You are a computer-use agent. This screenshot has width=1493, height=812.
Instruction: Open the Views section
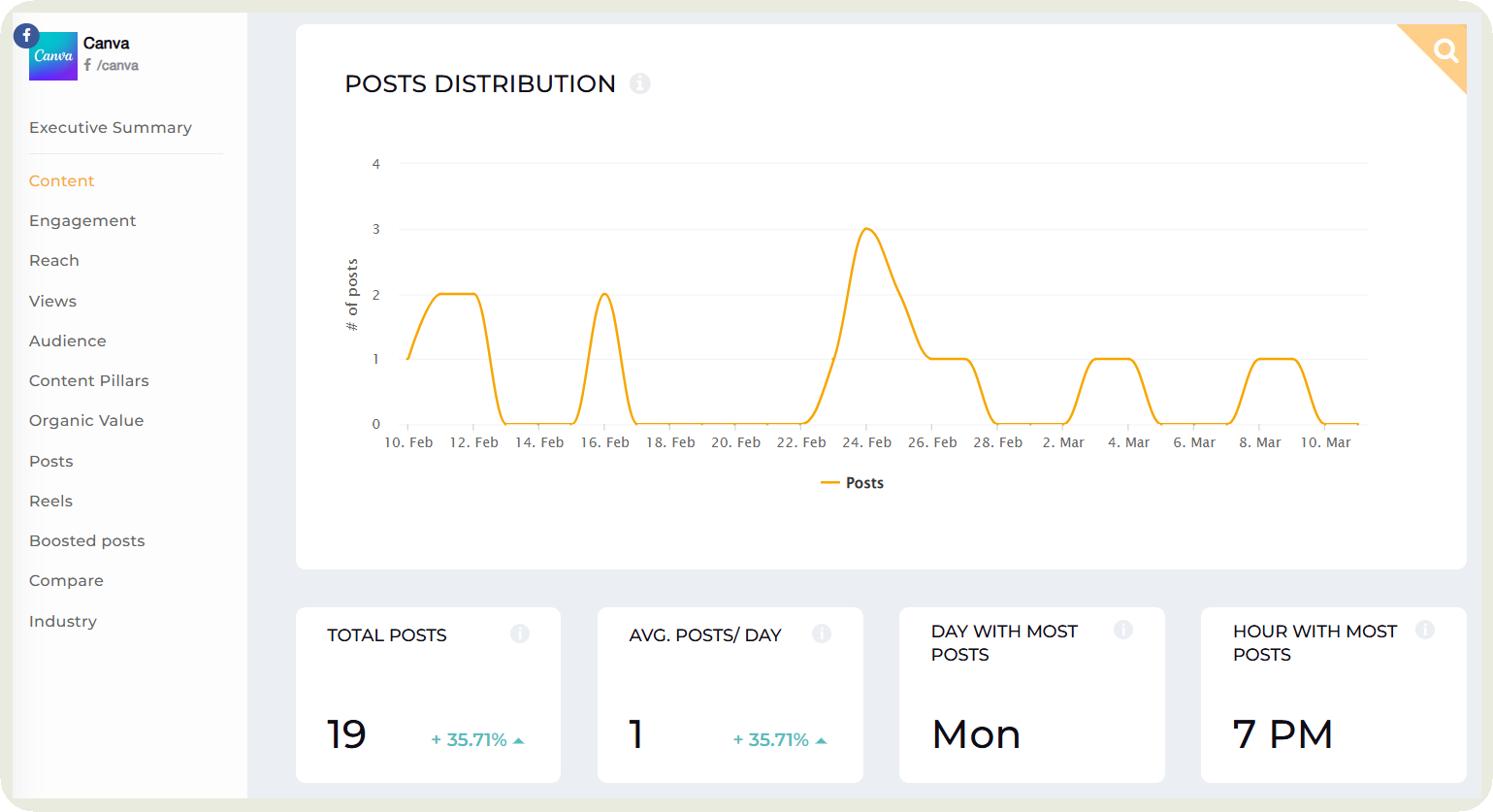52,301
